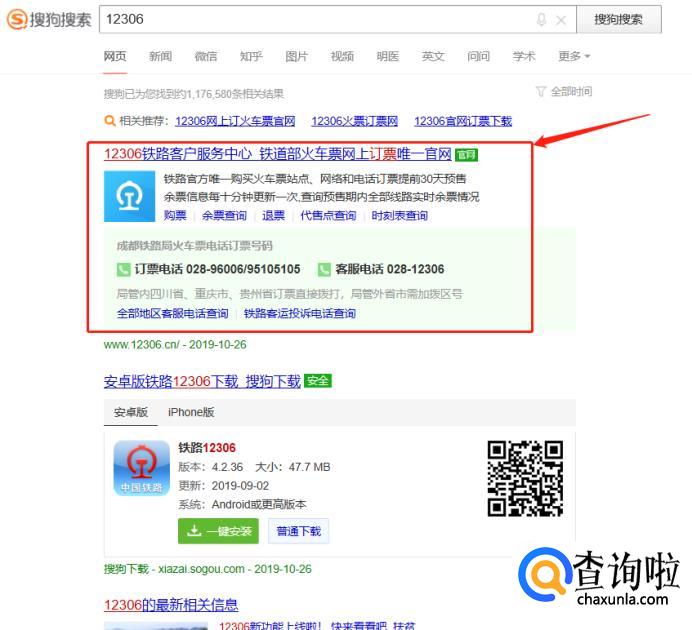Click the green 一键安装 button
The height and width of the screenshot is (630, 692).
tap(218, 531)
